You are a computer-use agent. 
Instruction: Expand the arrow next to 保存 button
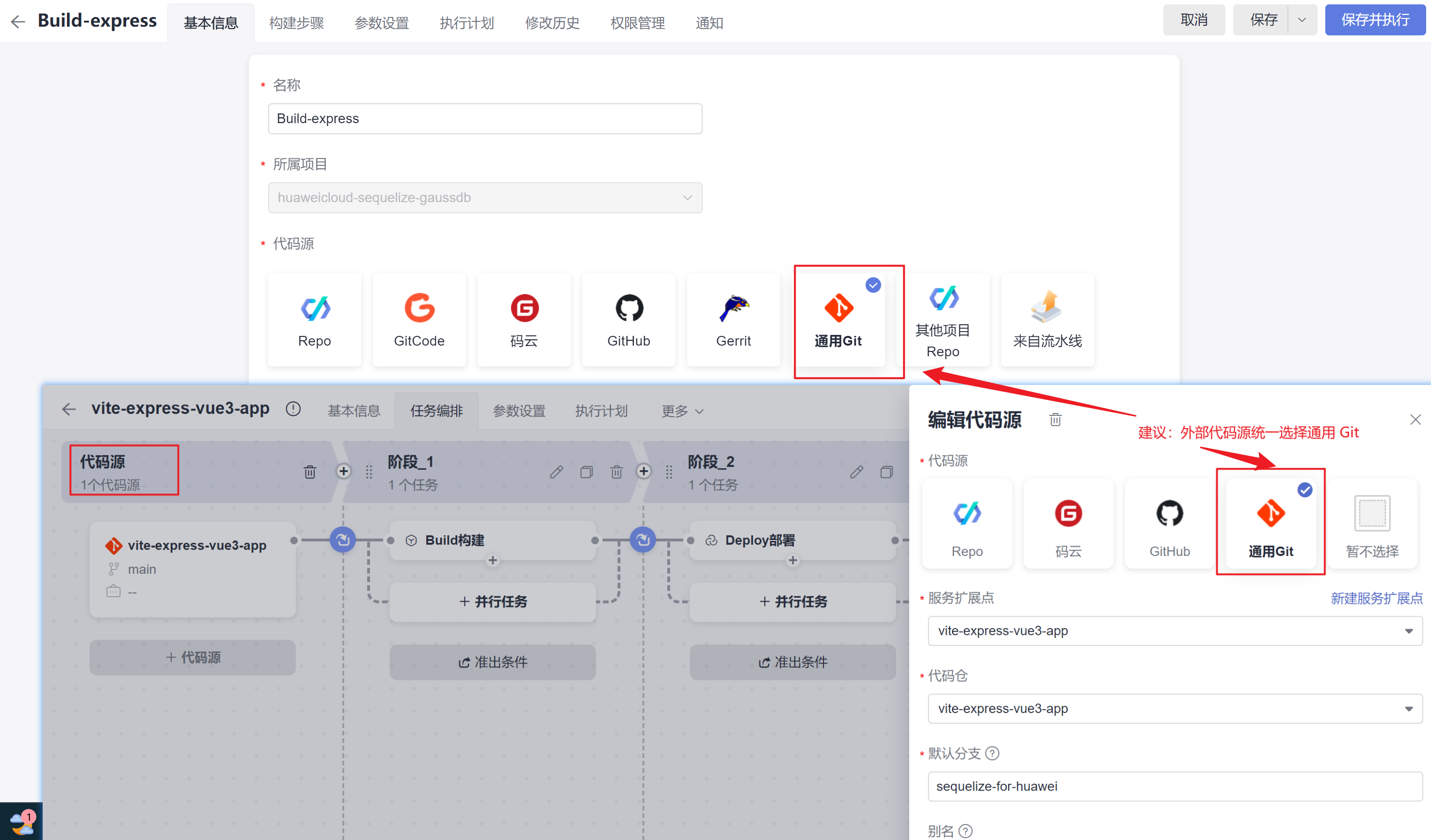click(1302, 20)
